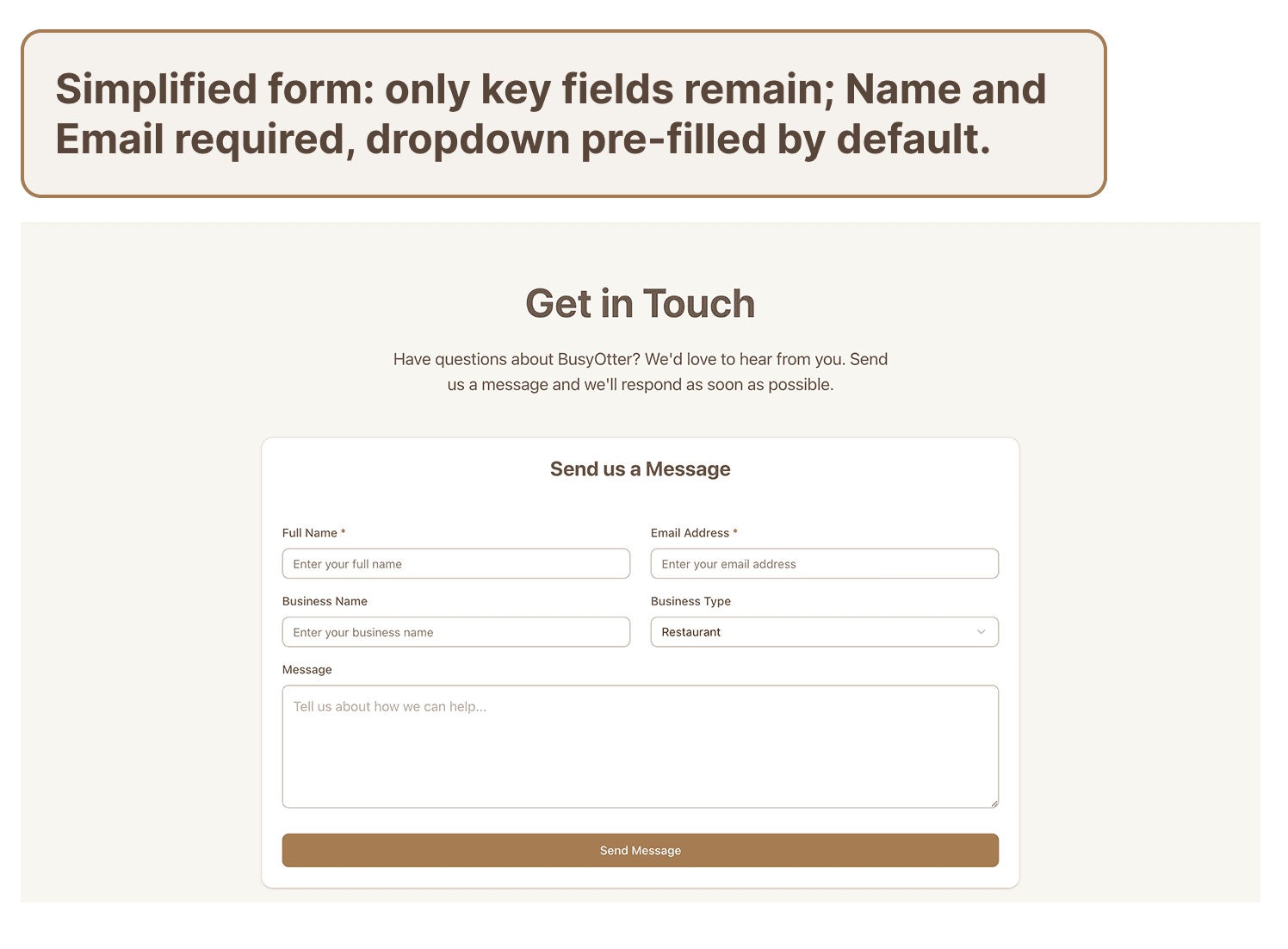
Task: Expand the Restaurant selection menu
Action: 824,631
